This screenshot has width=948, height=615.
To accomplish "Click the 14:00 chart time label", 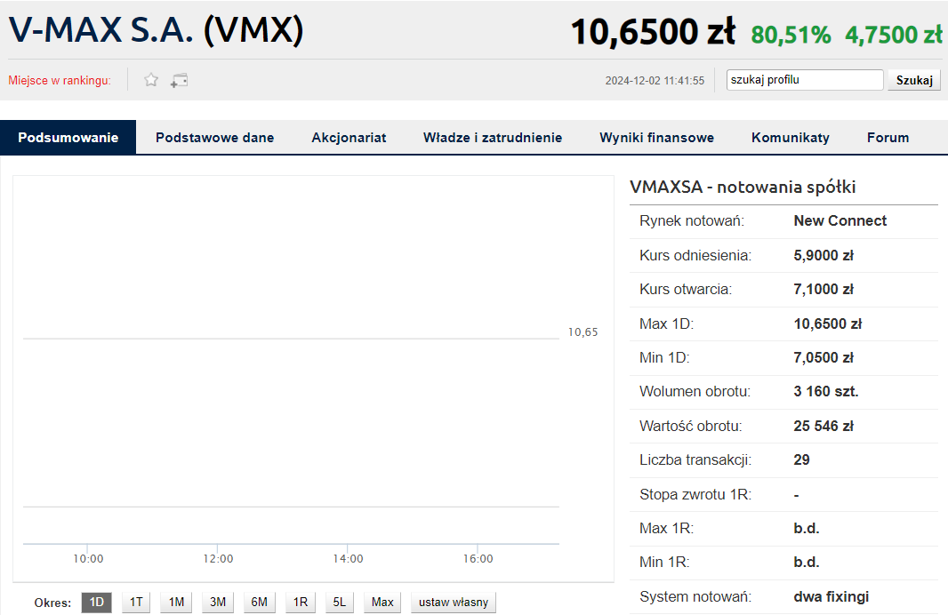I will [x=348, y=559].
